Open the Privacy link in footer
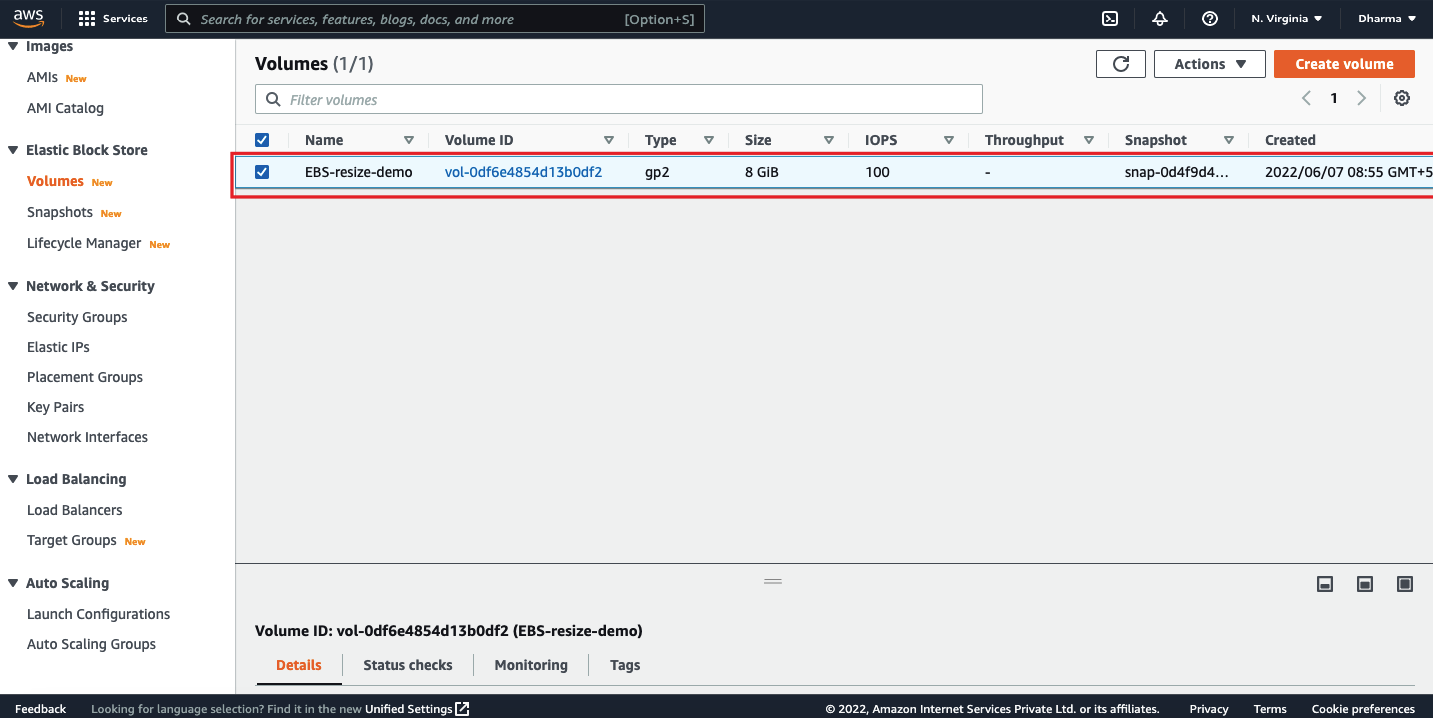 pos(1209,709)
